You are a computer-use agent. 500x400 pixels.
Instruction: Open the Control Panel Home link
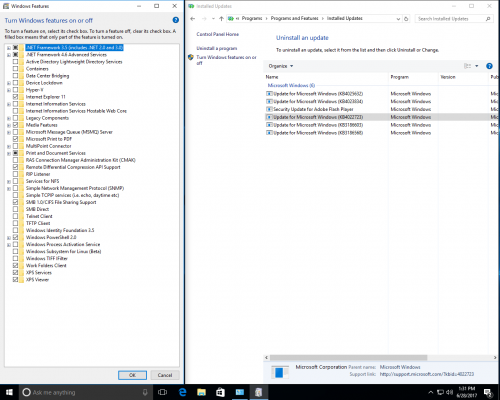pyautogui.click(x=217, y=34)
